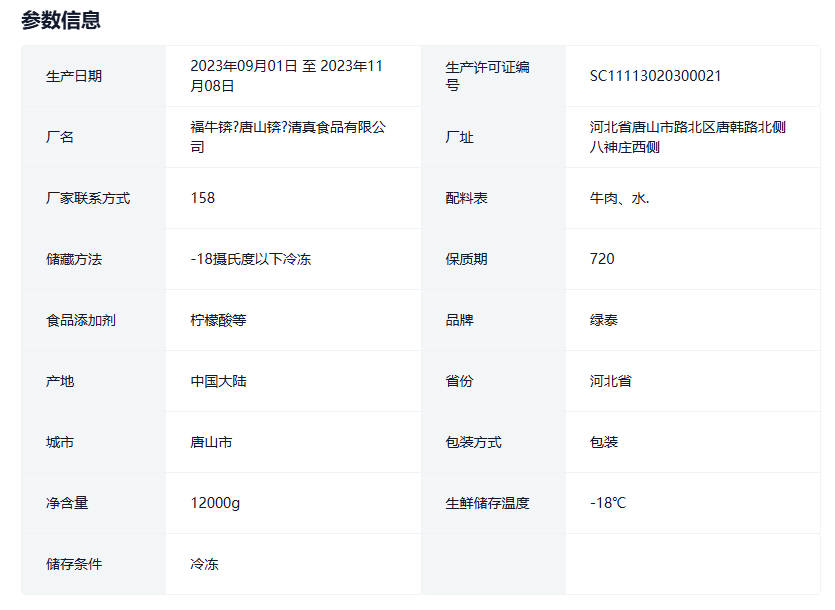
Task: Select the 净含量 value 12000g
Action: [x=215, y=503]
